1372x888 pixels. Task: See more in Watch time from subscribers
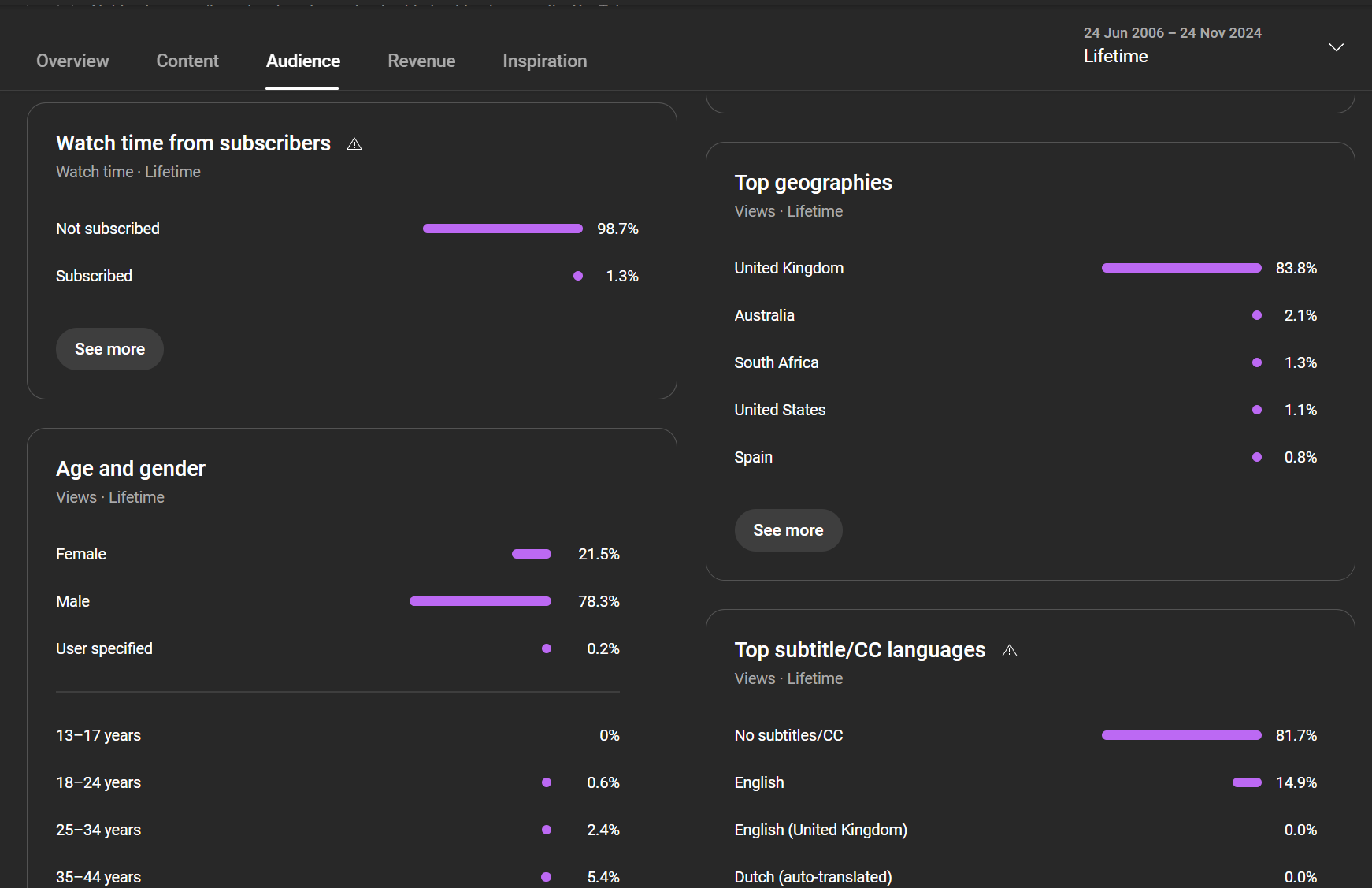pyautogui.click(x=109, y=349)
